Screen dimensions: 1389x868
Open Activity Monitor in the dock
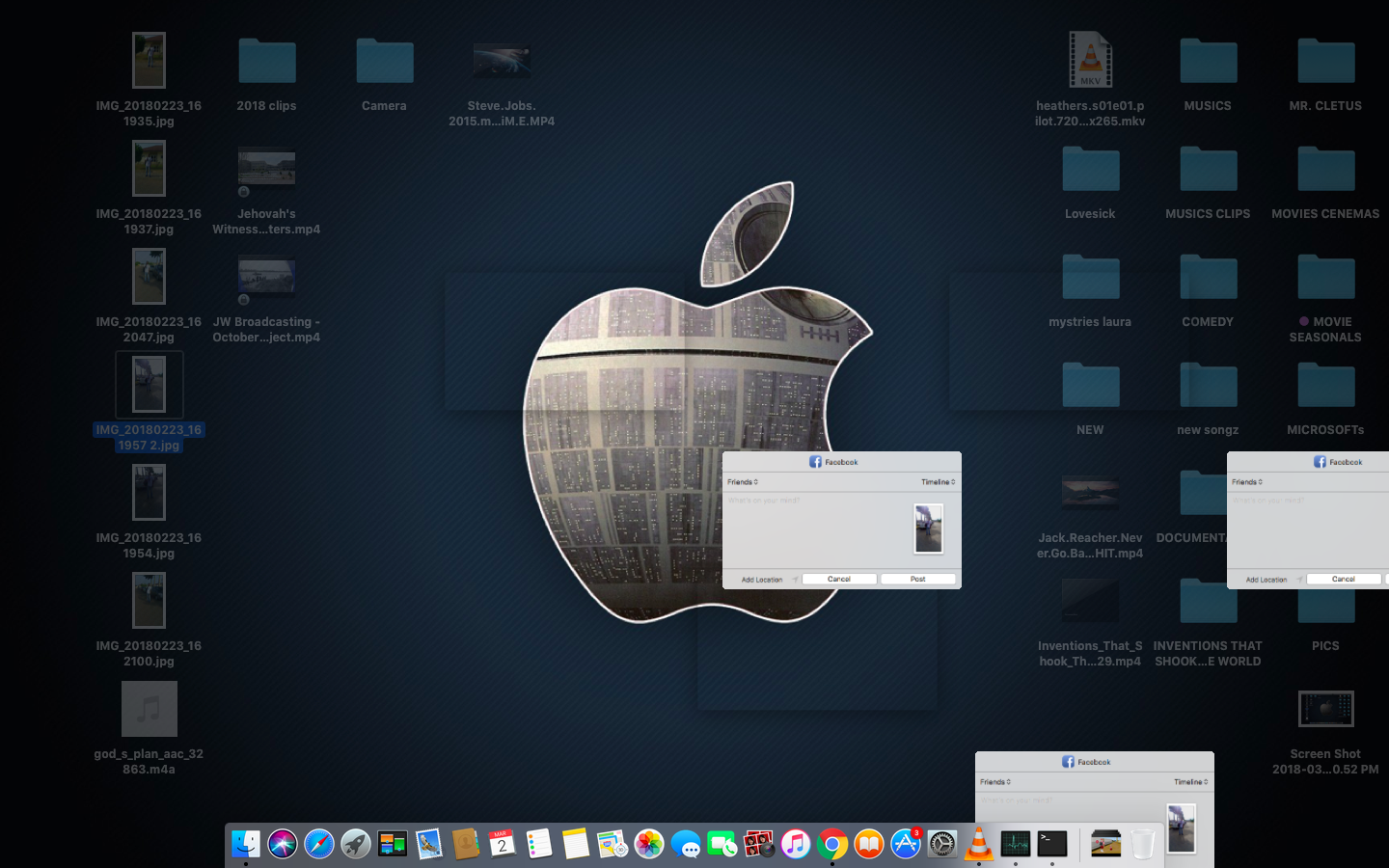pyautogui.click(x=1016, y=844)
